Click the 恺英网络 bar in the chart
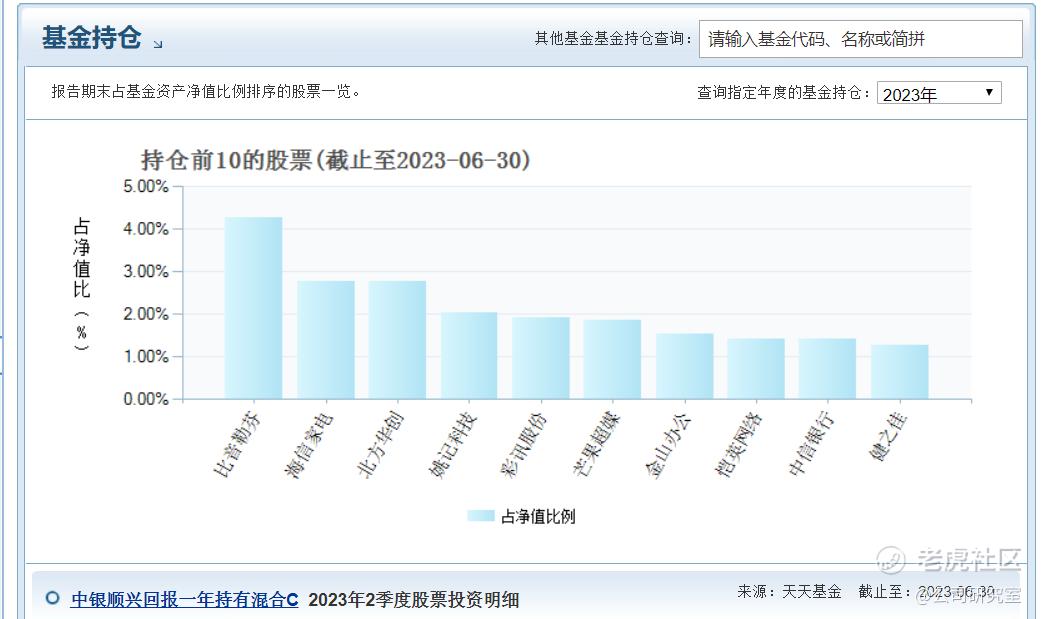 tap(756, 369)
